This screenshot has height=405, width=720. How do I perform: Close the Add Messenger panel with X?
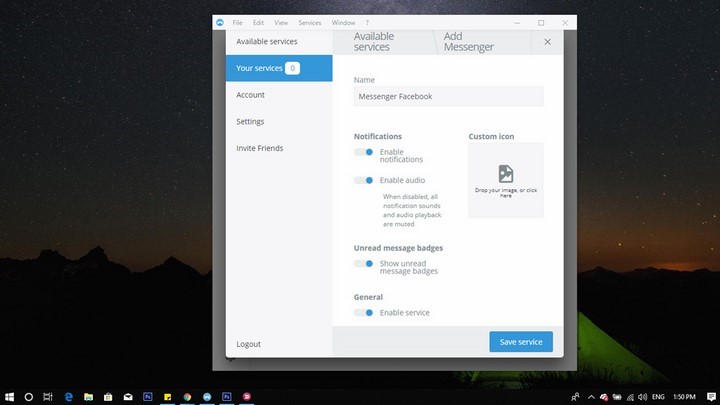[547, 42]
